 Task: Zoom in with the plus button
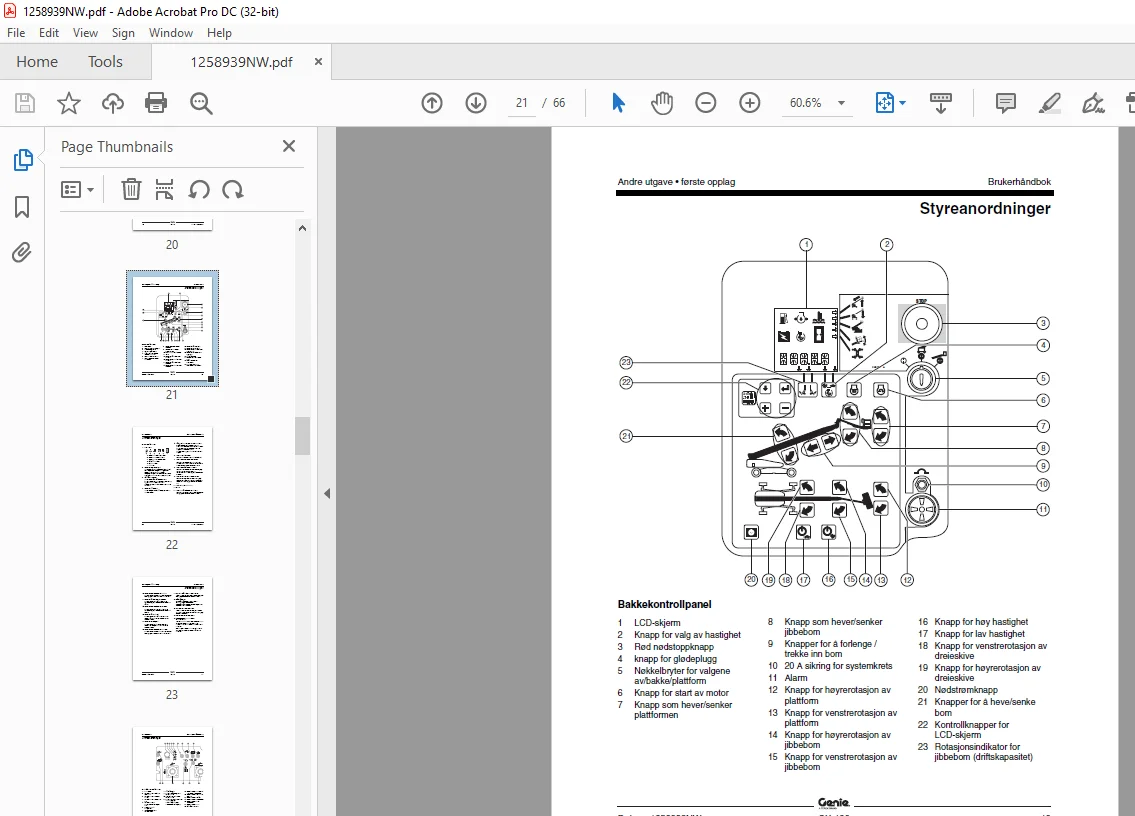[x=749, y=103]
